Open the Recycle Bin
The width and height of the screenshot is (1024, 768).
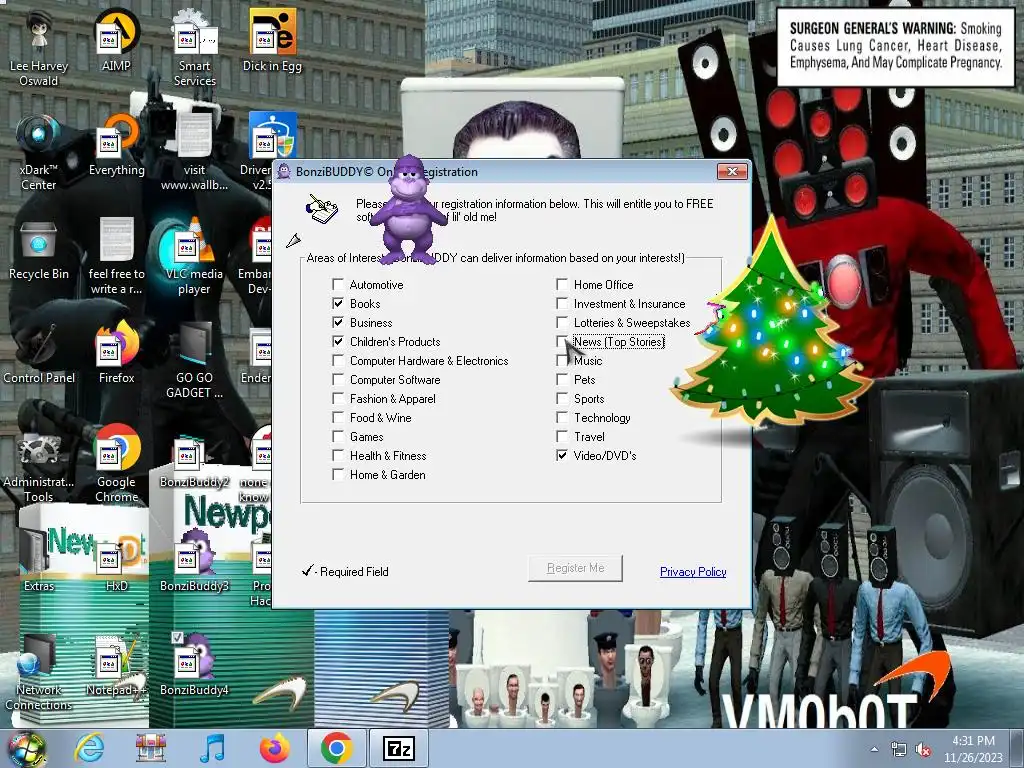coord(39,251)
